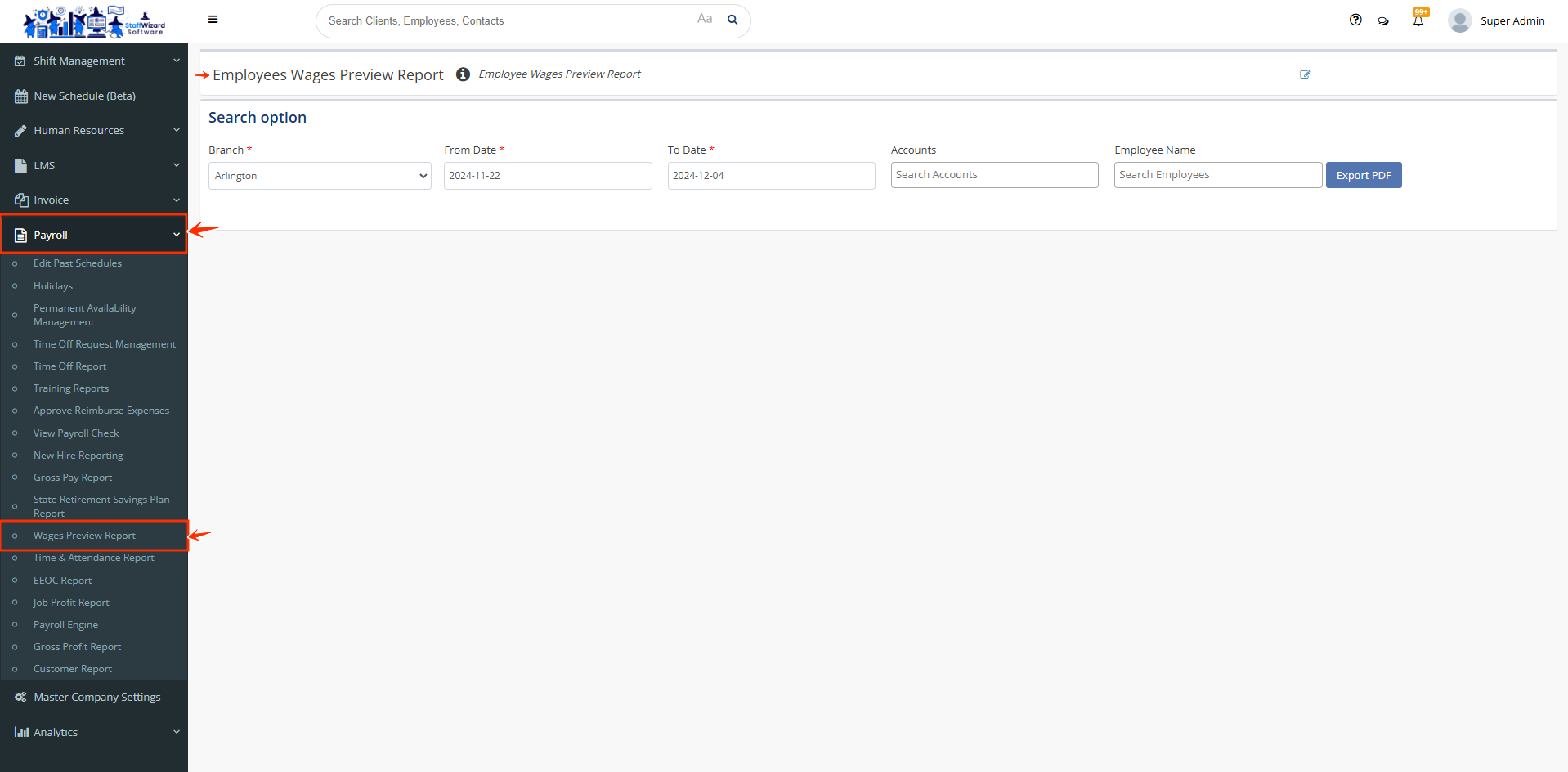Click the search magnifier icon
The image size is (1568, 772).
tap(732, 20)
